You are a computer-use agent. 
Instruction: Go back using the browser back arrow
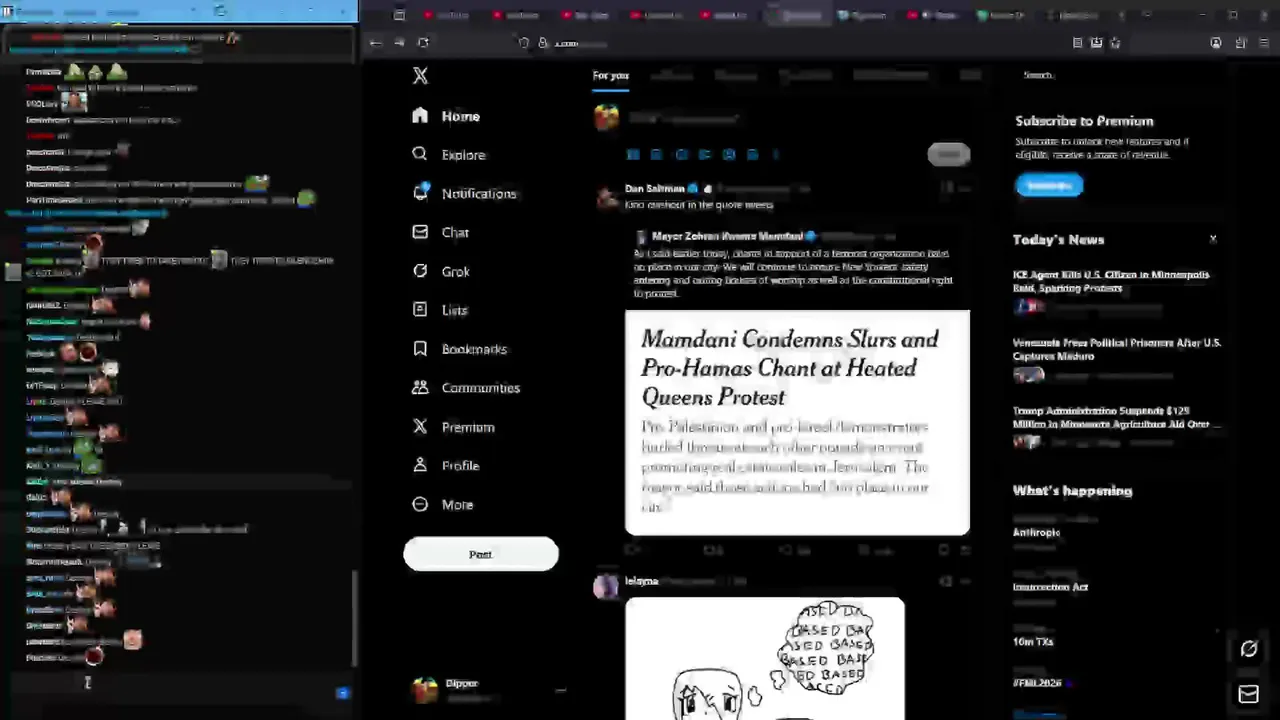click(x=375, y=43)
